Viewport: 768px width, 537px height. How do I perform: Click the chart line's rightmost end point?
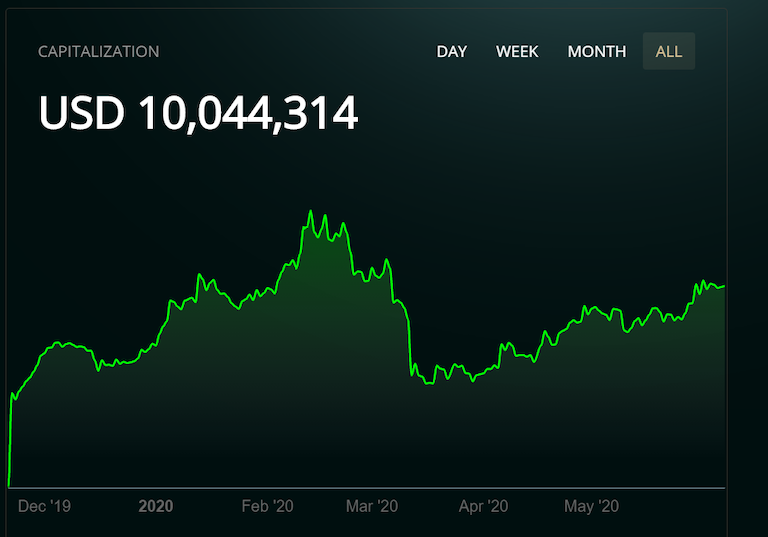(723, 286)
